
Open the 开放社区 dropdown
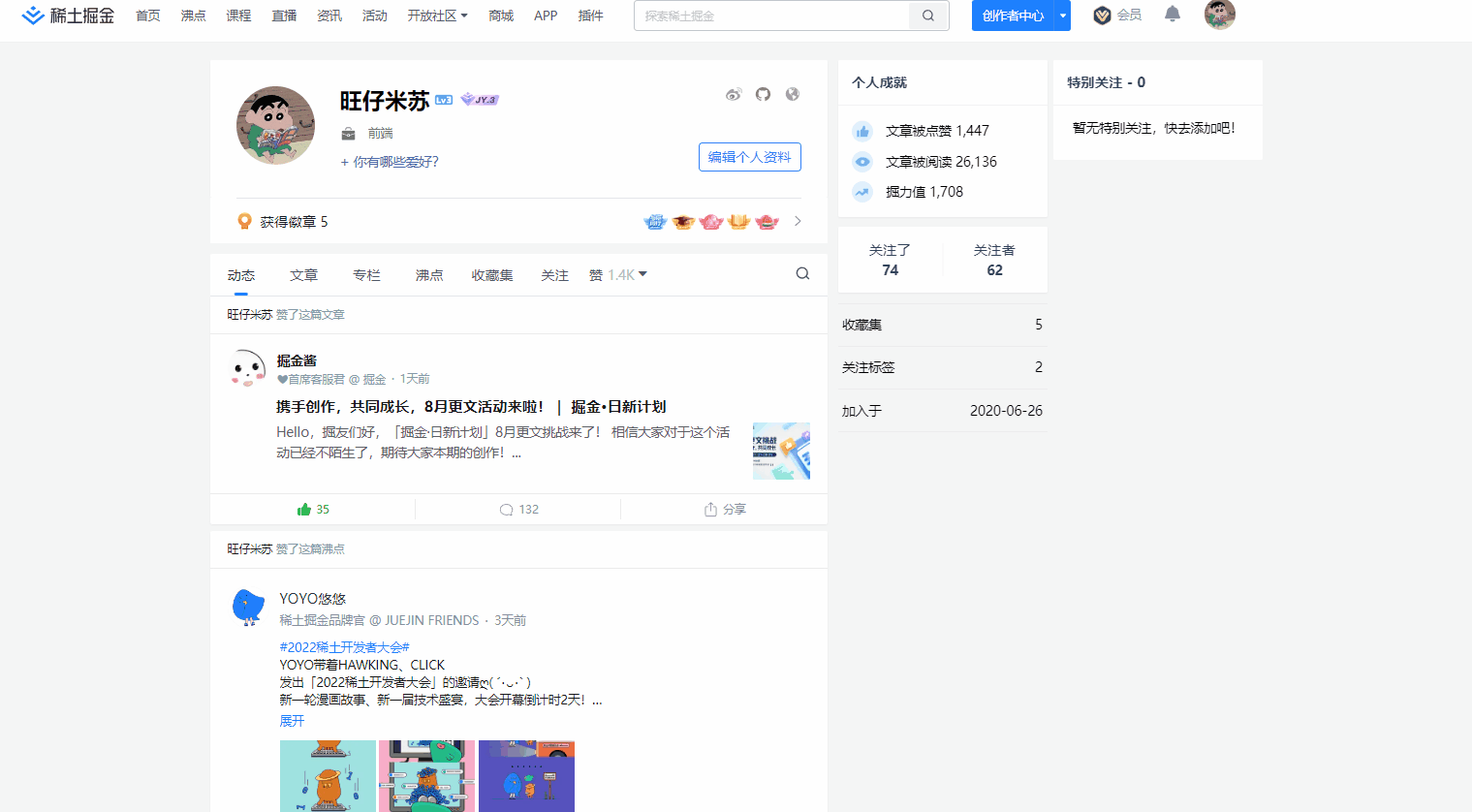click(437, 16)
